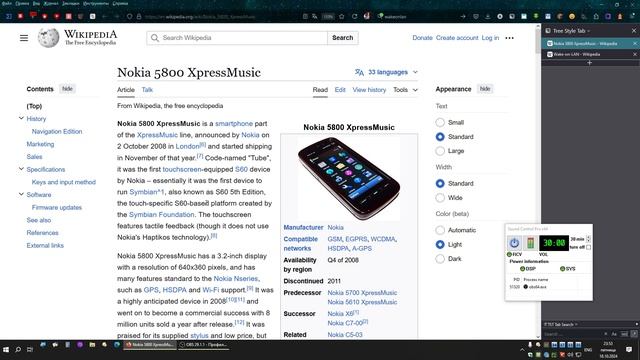Open the Tools dropdown menu
Viewport: 640px width, 360px height.
coord(405,90)
